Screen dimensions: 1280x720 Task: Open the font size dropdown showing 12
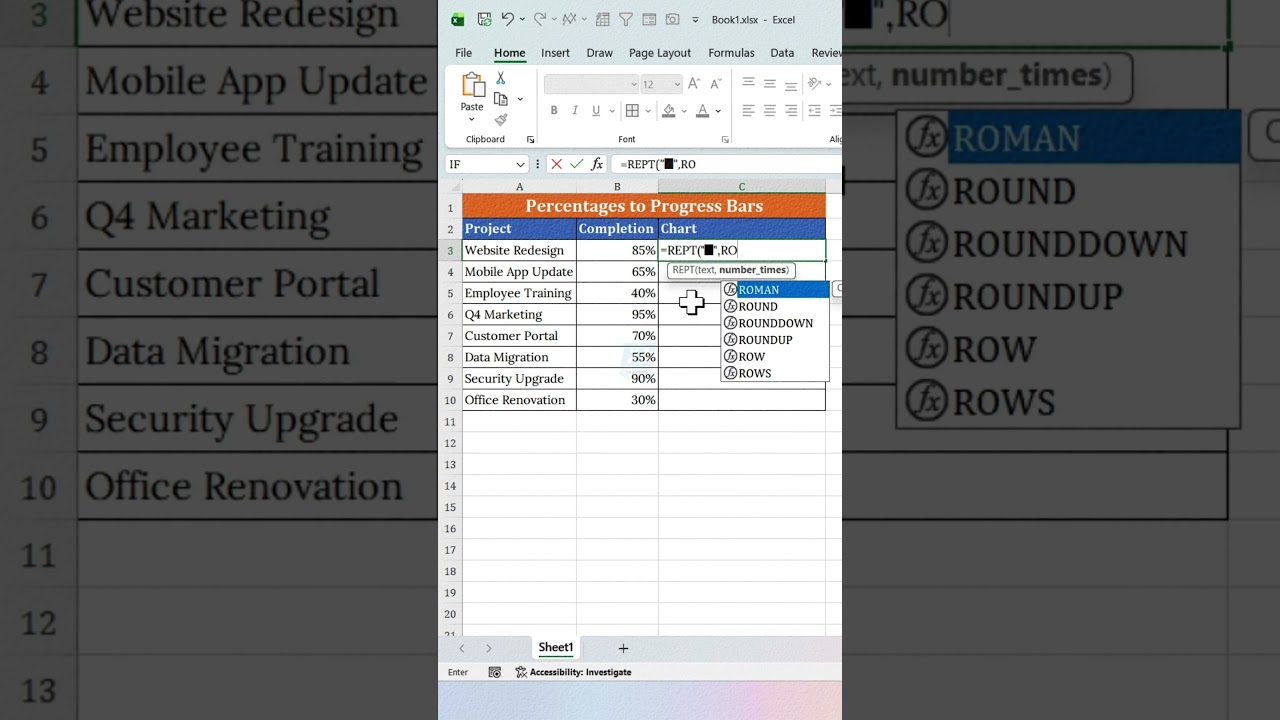coord(677,85)
